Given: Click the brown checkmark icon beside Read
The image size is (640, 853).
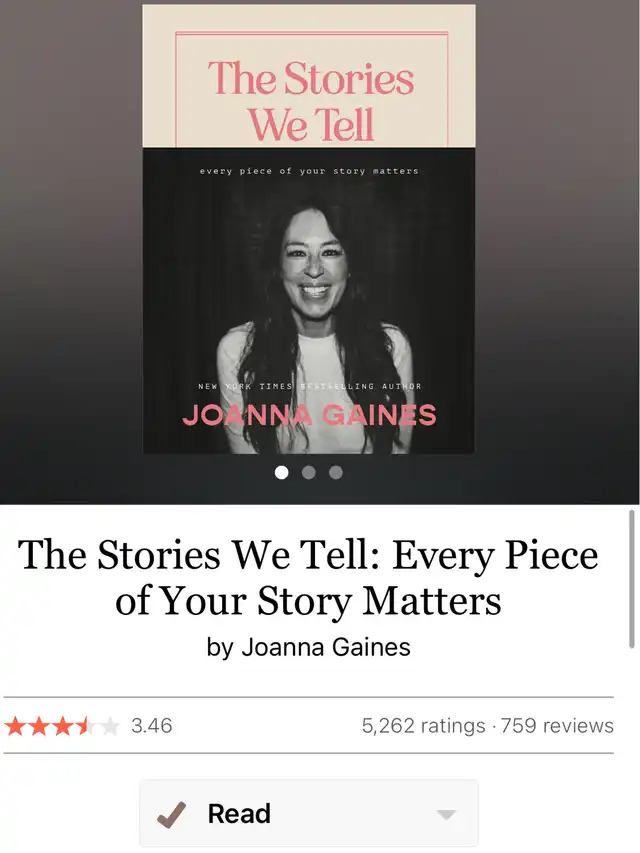Looking at the screenshot, I should pyautogui.click(x=171, y=814).
